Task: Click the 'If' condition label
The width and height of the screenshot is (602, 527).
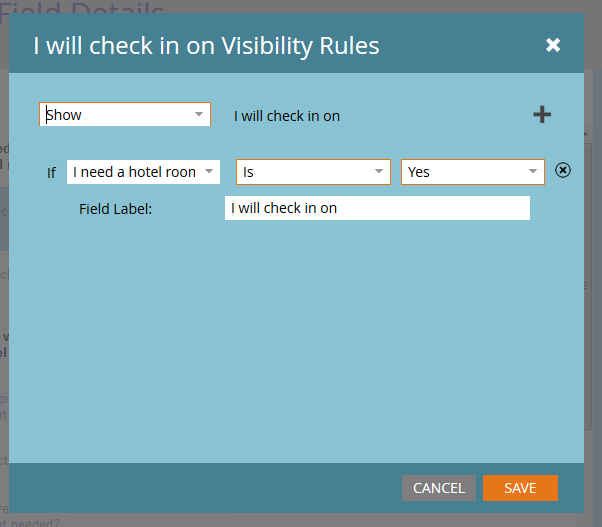Action: click(51, 172)
